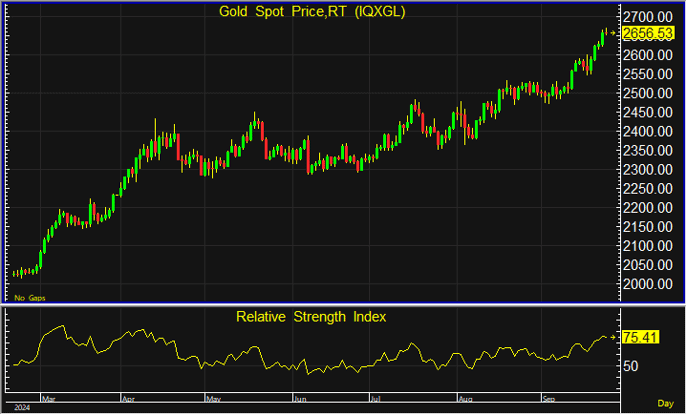
Task: Click the 2000.00 level on the price axis
Action: click(x=647, y=284)
